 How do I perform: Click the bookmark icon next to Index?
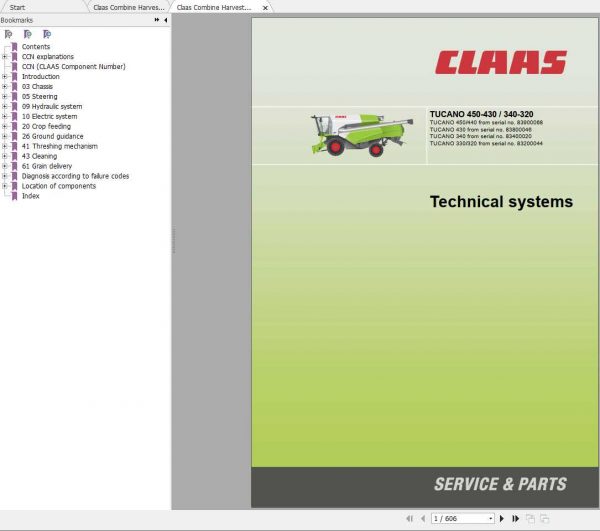click(x=15, y=196)
